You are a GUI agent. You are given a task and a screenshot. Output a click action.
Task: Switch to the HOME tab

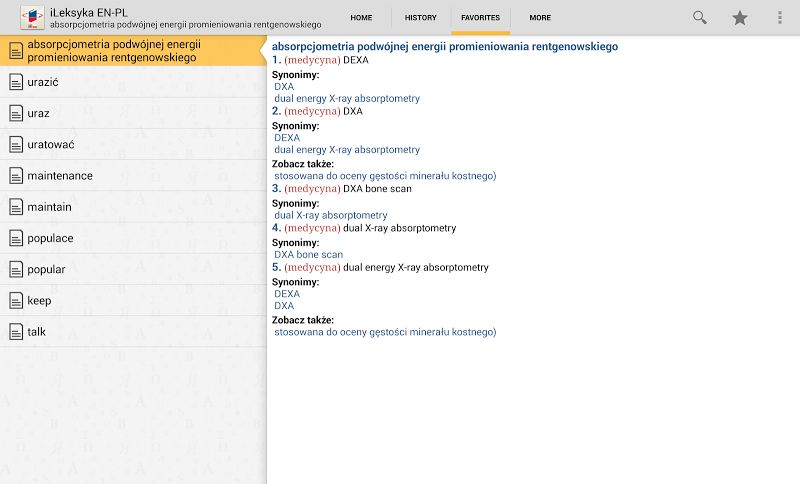pos(361,18)
